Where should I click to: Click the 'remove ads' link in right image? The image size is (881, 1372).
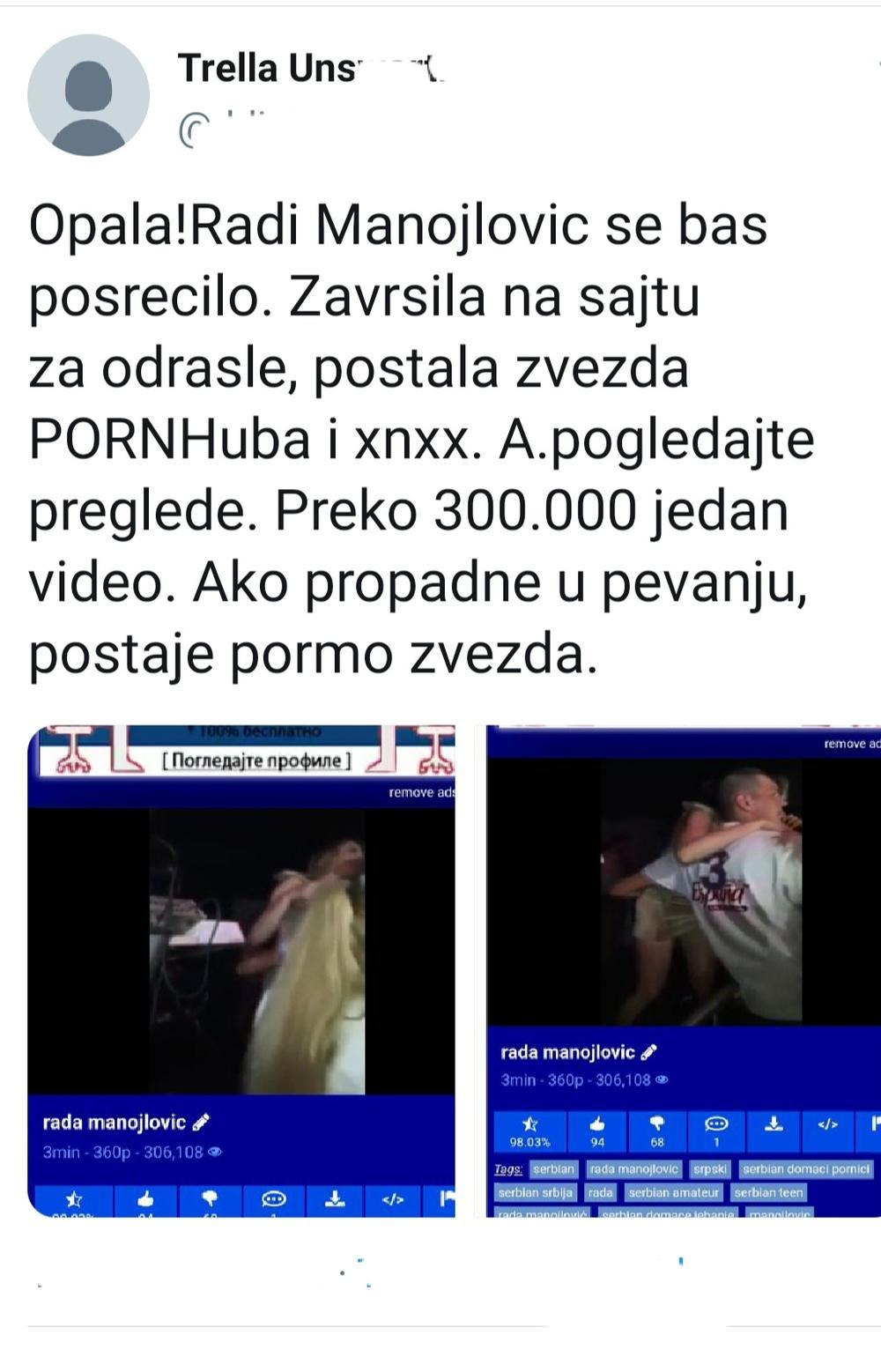pos(852,744)
